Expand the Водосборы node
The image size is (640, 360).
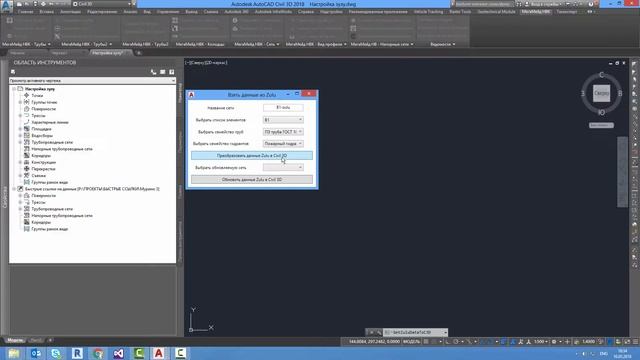coord(20,136)
